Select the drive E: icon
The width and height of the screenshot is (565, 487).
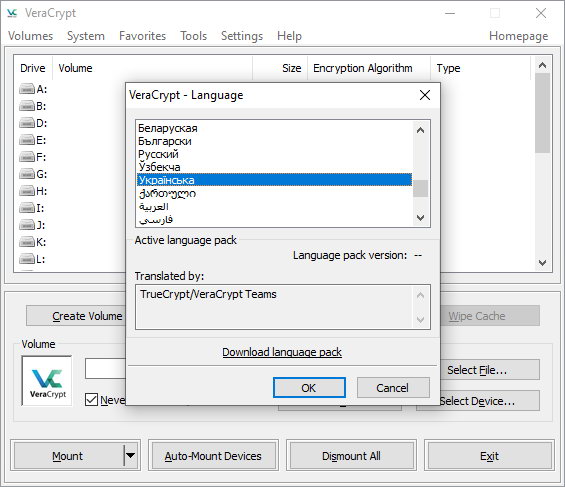pos(27,140)
